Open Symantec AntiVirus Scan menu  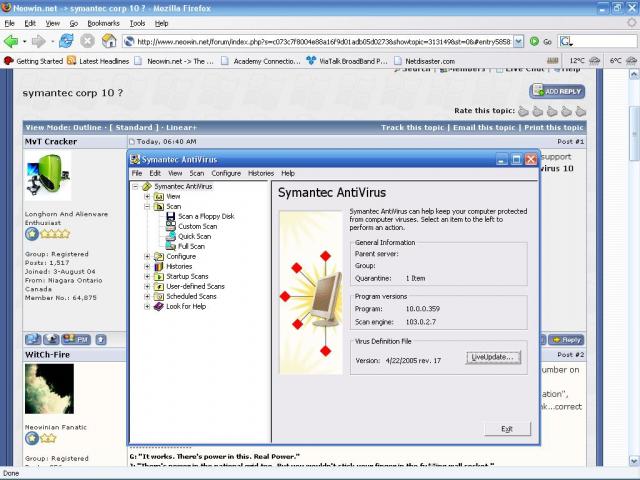196,173
